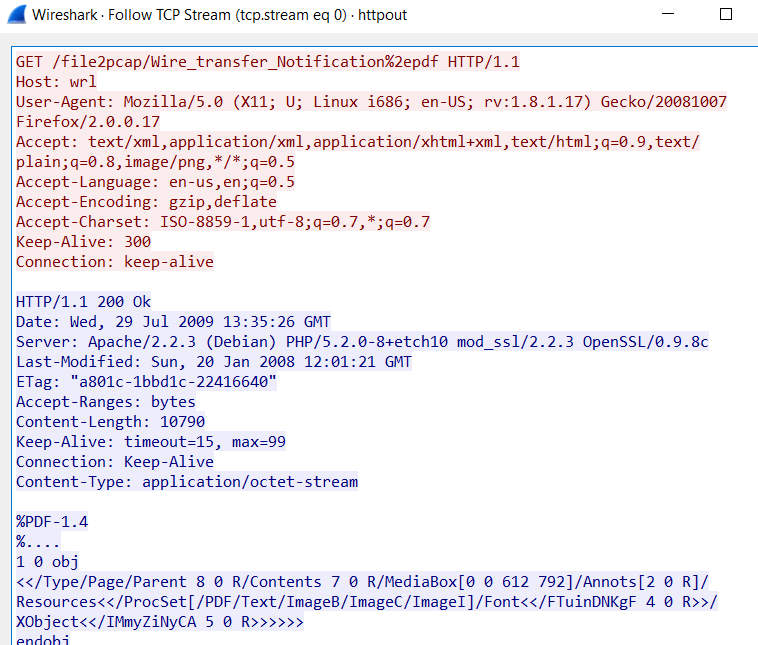Click the Date header in response
The width and height of the screenshot is (758, 645).
coord(174,322)
